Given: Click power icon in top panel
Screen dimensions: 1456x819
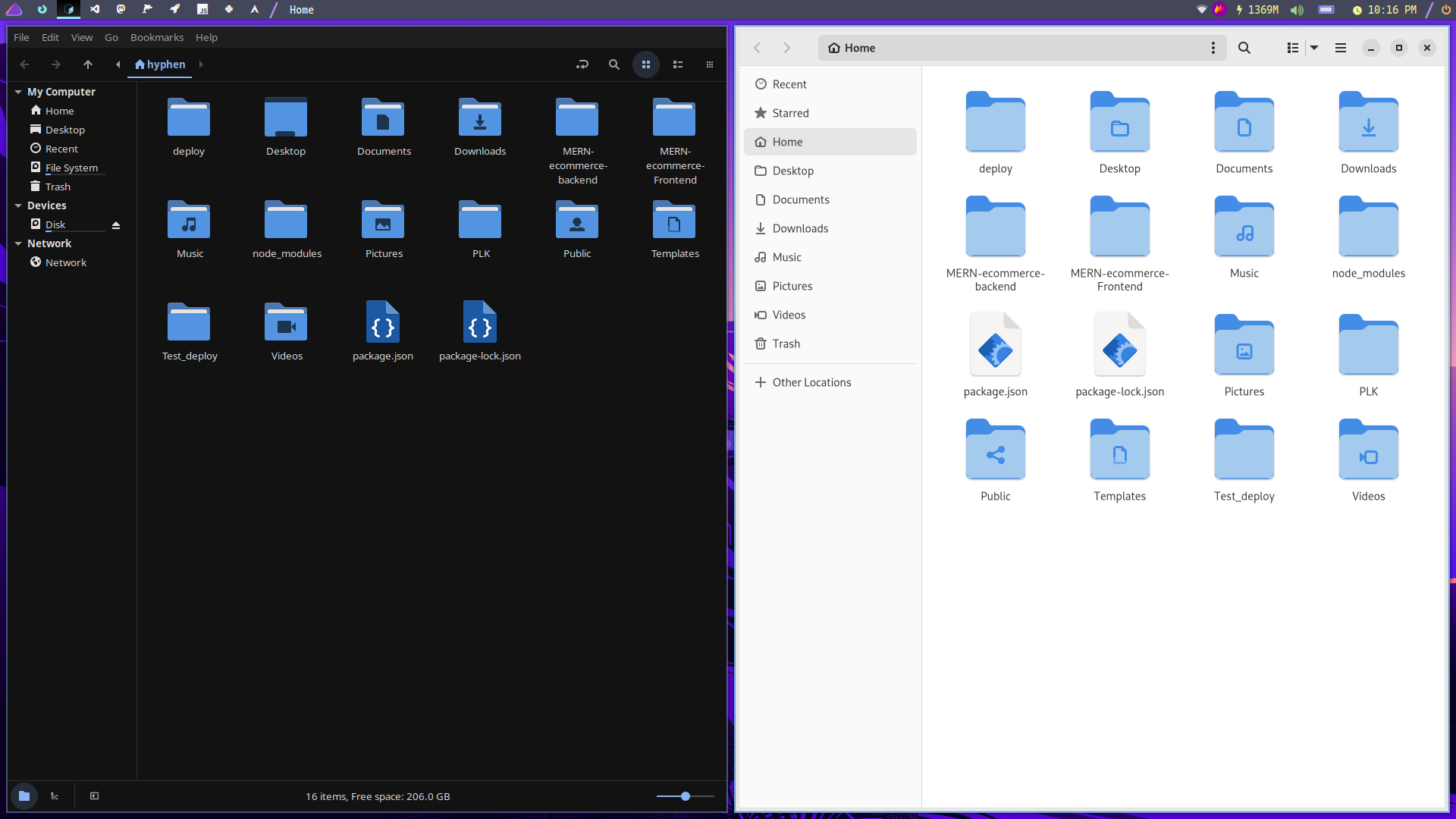Looking at the screenshot, I should point(1446,10).
